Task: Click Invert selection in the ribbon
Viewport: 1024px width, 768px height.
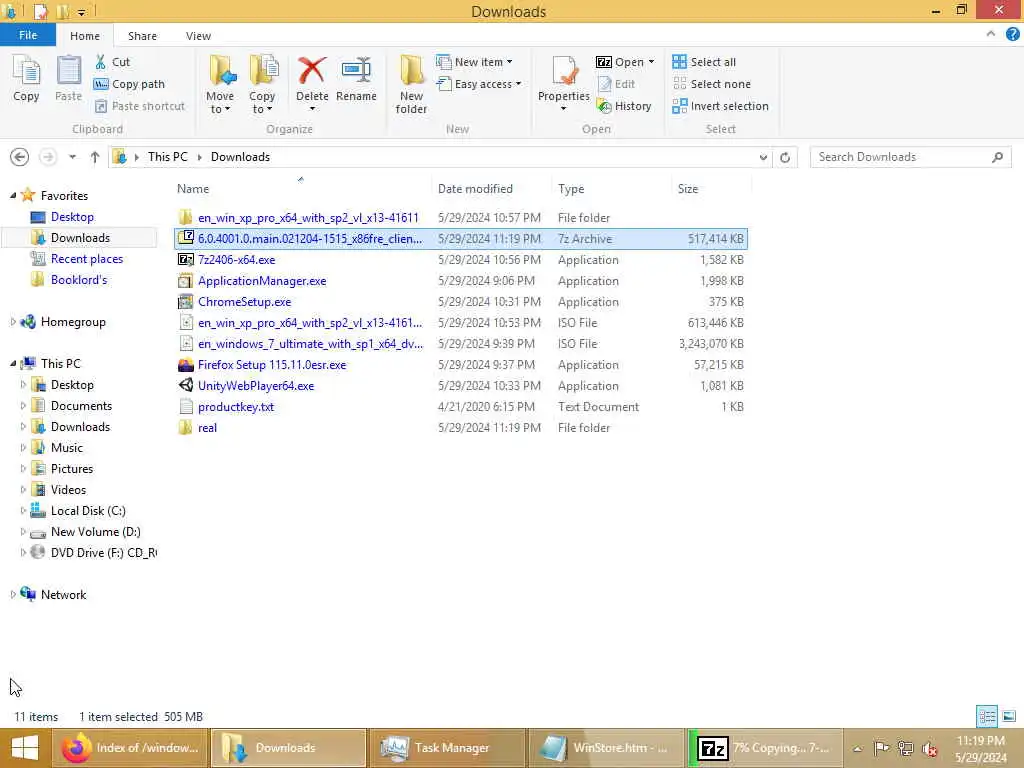Action: click(x=720, y=106)
